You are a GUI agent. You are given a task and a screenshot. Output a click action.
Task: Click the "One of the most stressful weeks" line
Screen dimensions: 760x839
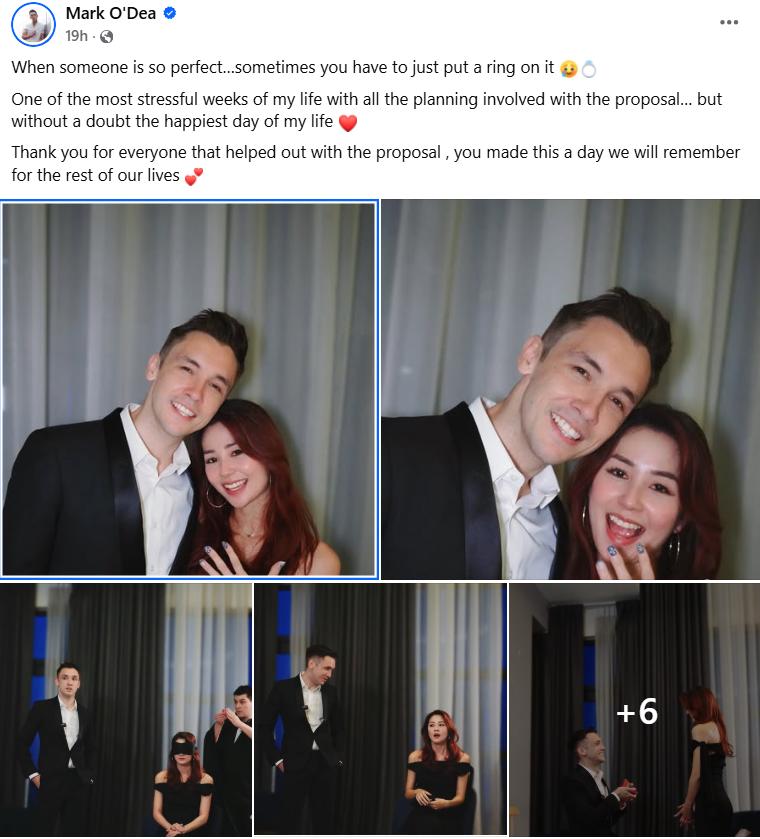[367, 100]
